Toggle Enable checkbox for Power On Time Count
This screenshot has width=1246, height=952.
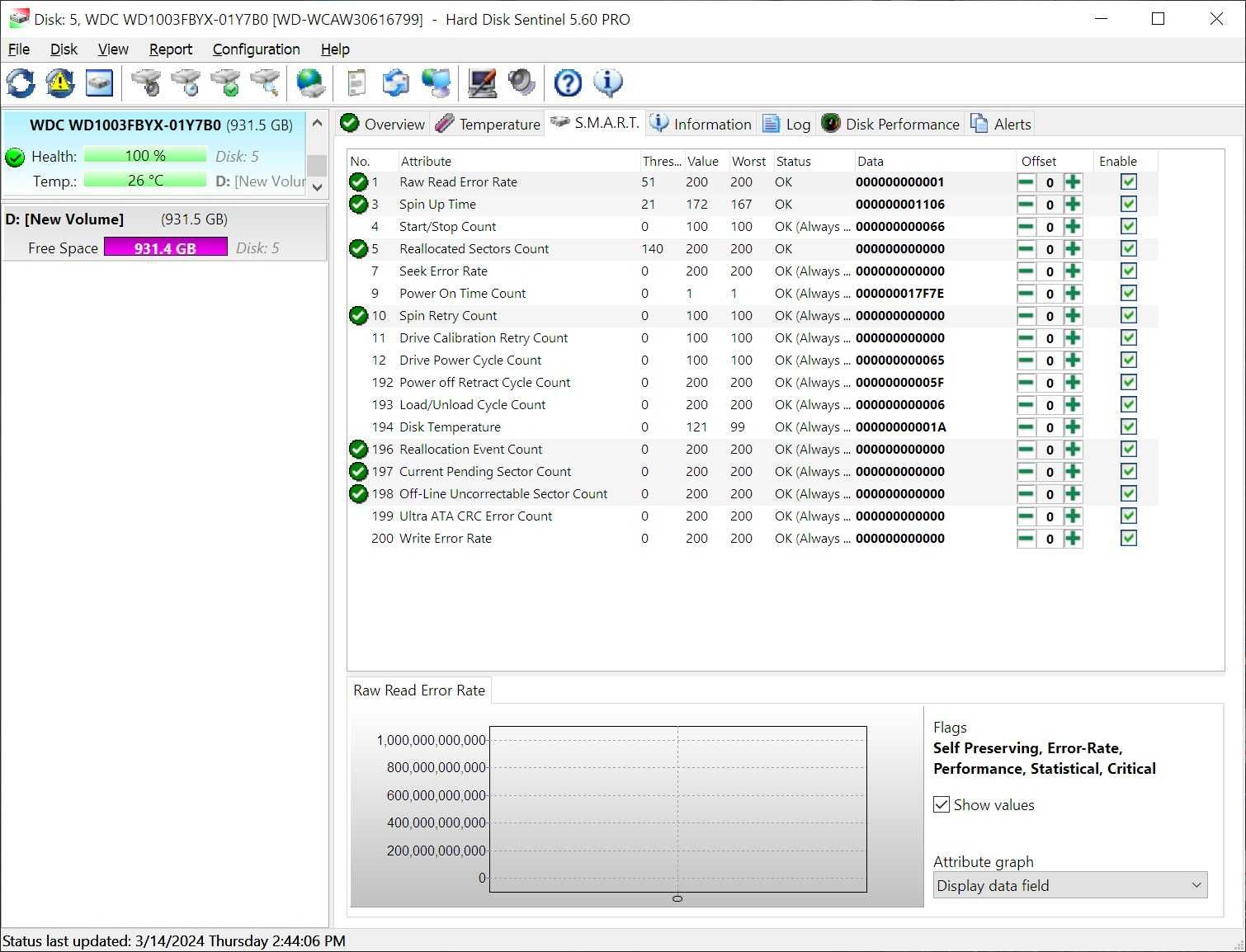point(1129,294)
